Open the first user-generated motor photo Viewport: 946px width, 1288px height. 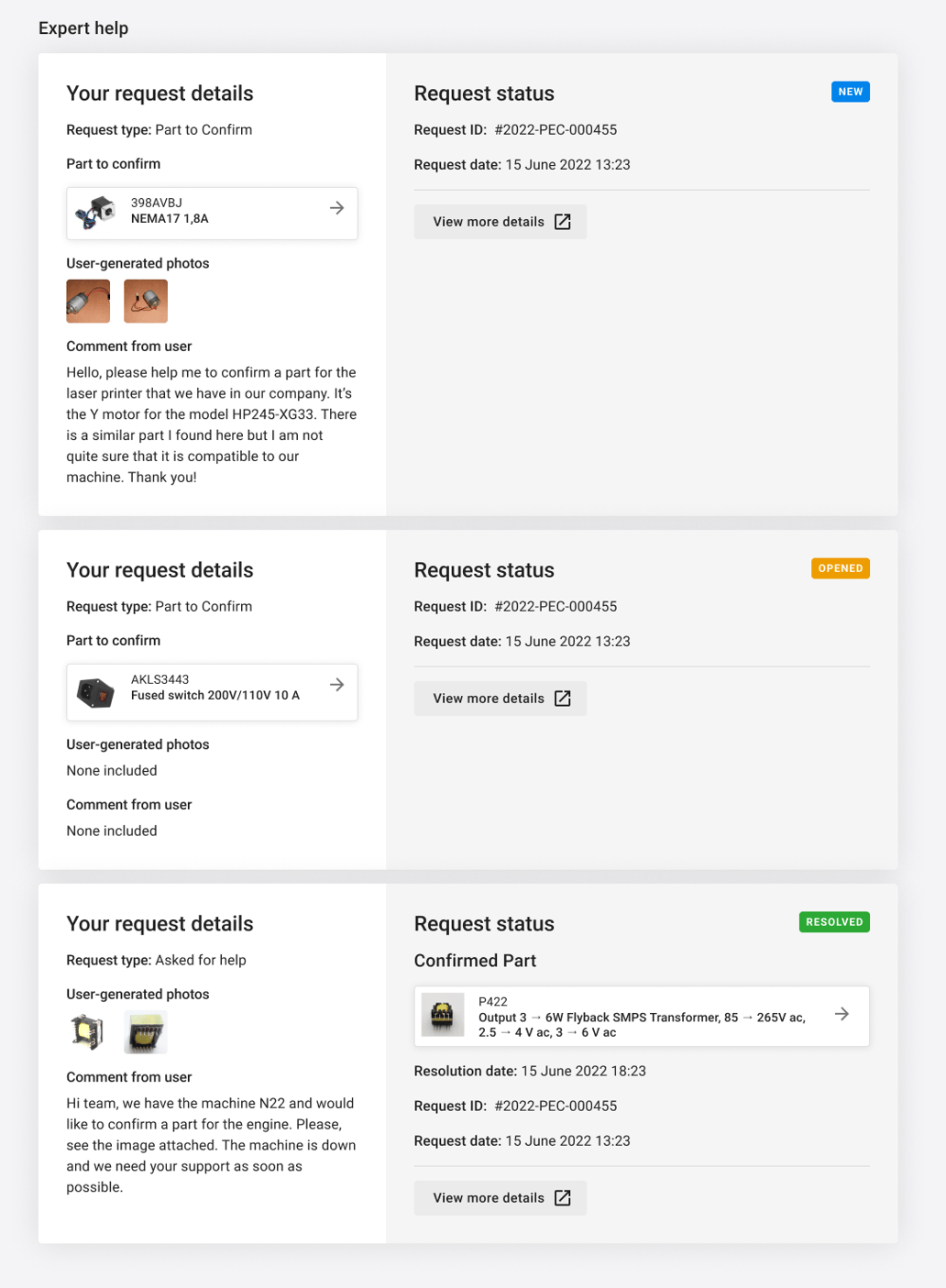(x=87, y=301)
